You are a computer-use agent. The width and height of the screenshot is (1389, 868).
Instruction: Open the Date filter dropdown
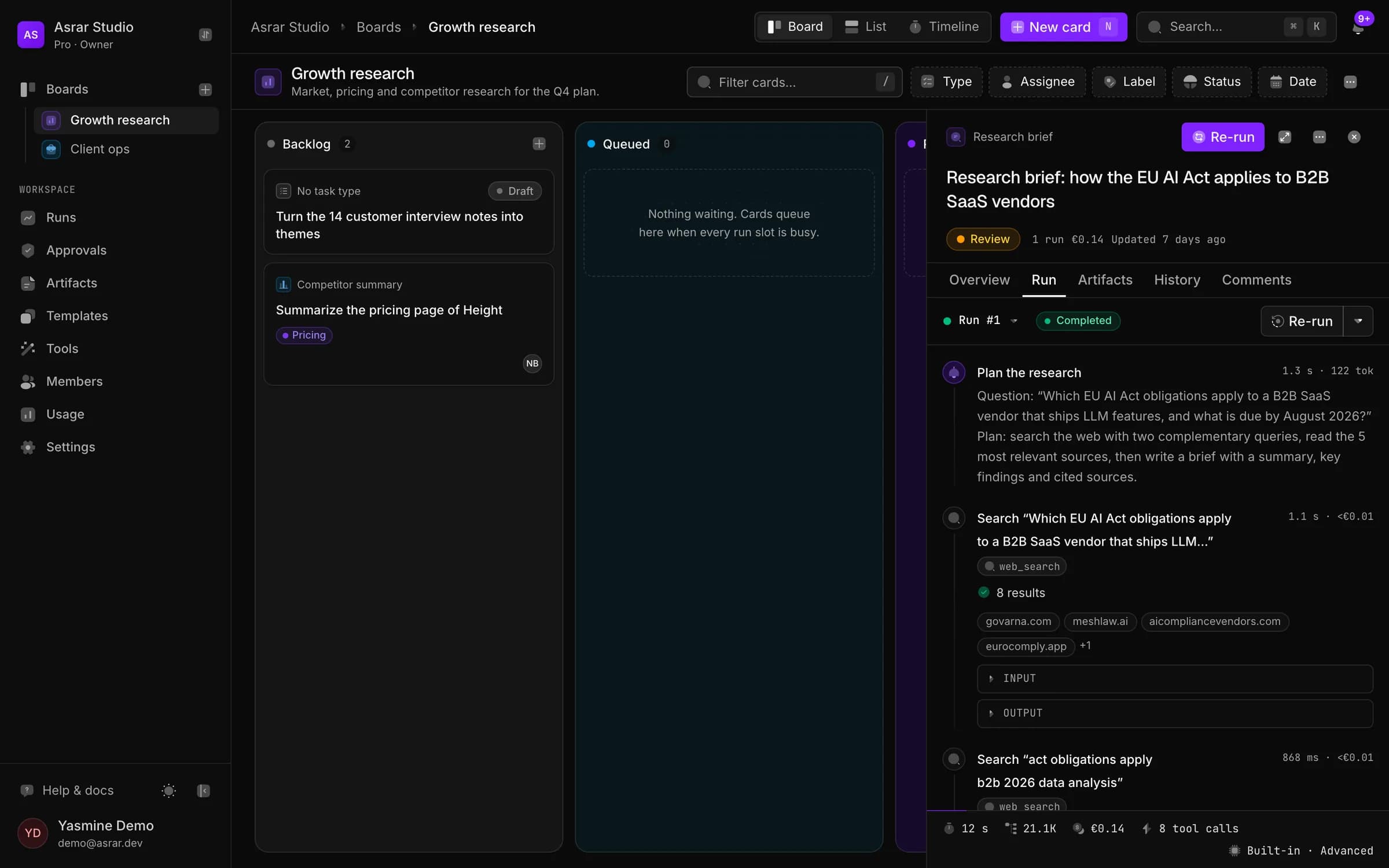[x=1292, y=82]
